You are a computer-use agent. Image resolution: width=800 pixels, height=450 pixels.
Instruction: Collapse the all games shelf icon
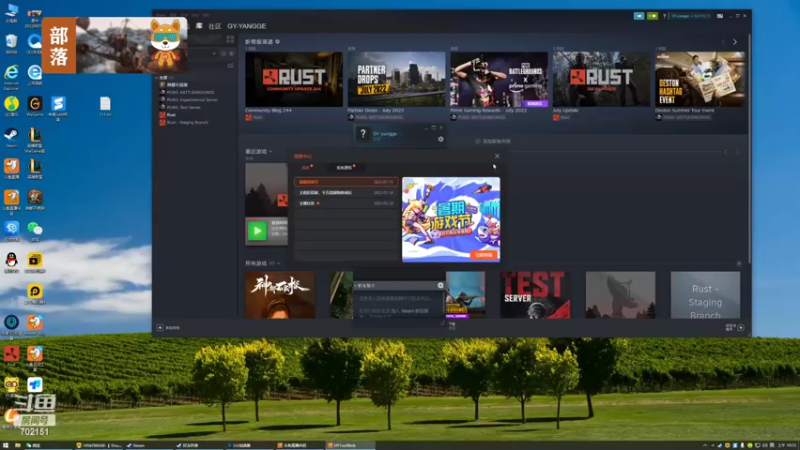(739, 263)
